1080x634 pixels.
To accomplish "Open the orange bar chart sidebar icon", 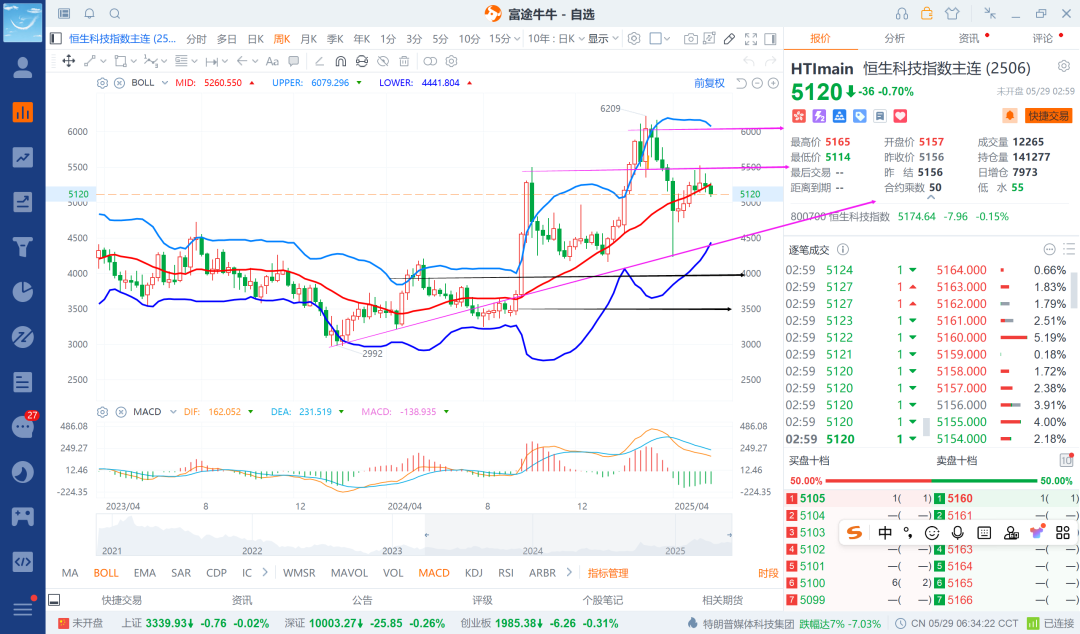I will (23, 112).
